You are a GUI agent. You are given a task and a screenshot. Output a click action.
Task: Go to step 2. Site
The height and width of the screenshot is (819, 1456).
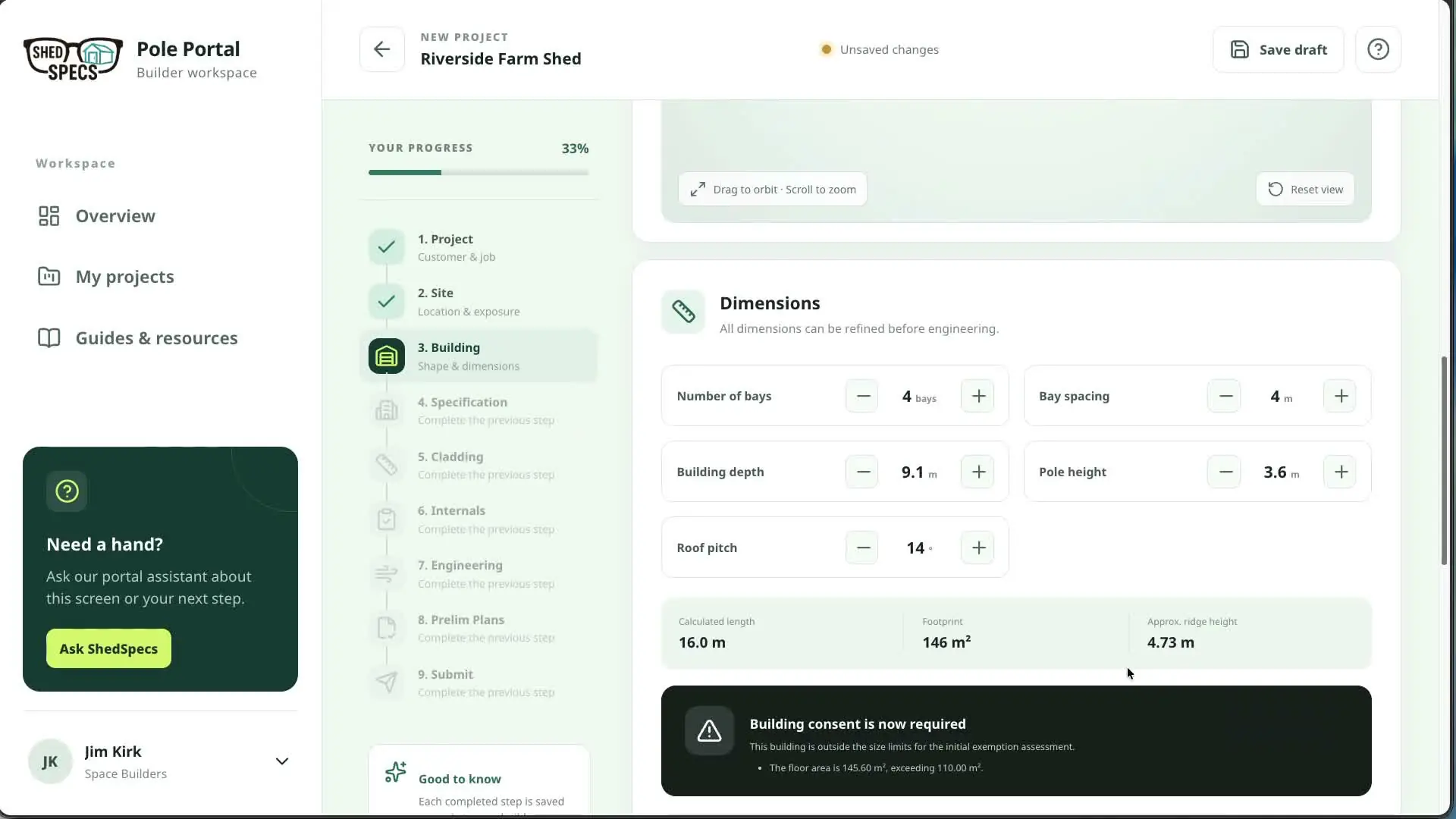tap(479, 302)
